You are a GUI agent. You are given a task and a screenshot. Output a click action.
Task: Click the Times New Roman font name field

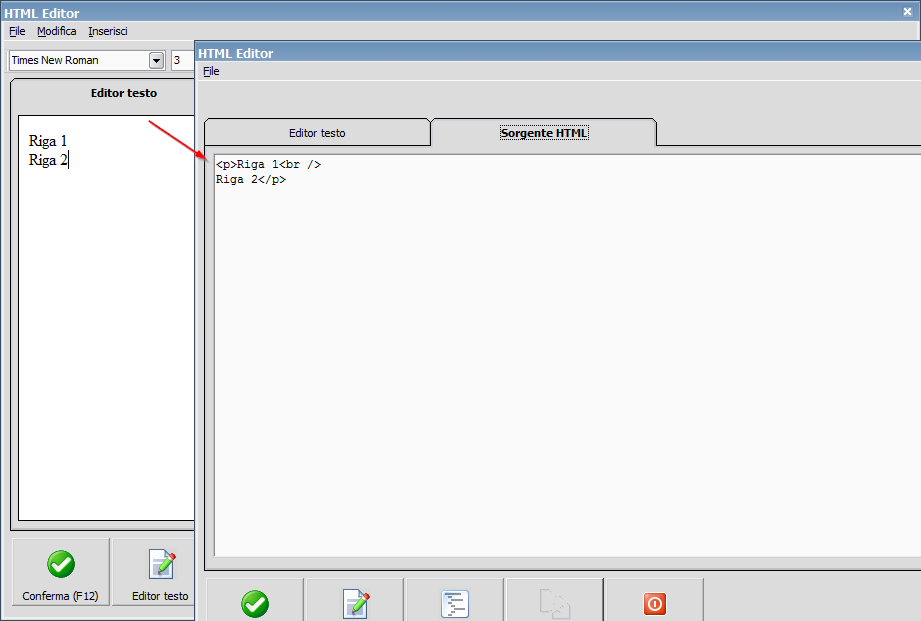tap(79, 61)
